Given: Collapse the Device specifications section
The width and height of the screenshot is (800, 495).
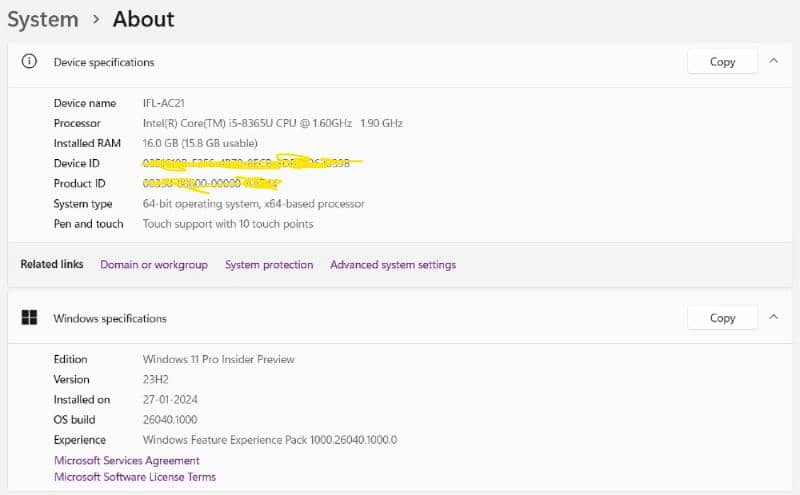Looking at the screenshot, I should pyautogui.click(x=773, y=61).
